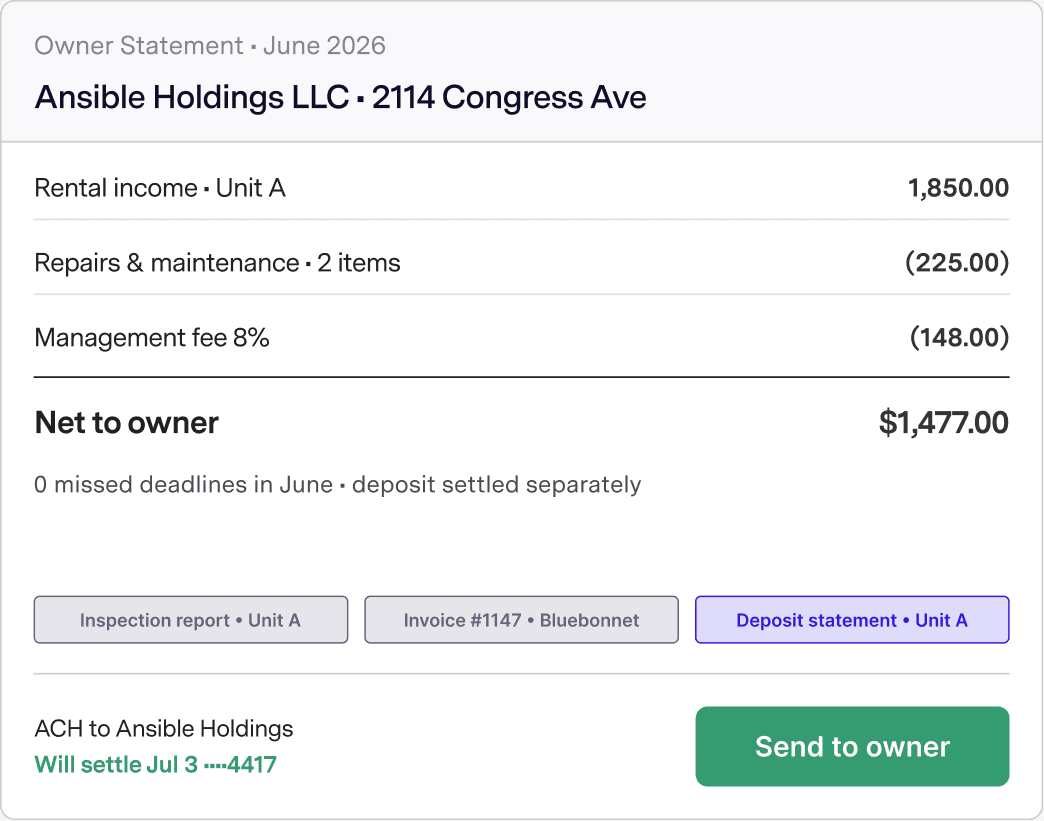Click the 2114 Congress Ave address text

pyautogui.click(x=509, y=97)
